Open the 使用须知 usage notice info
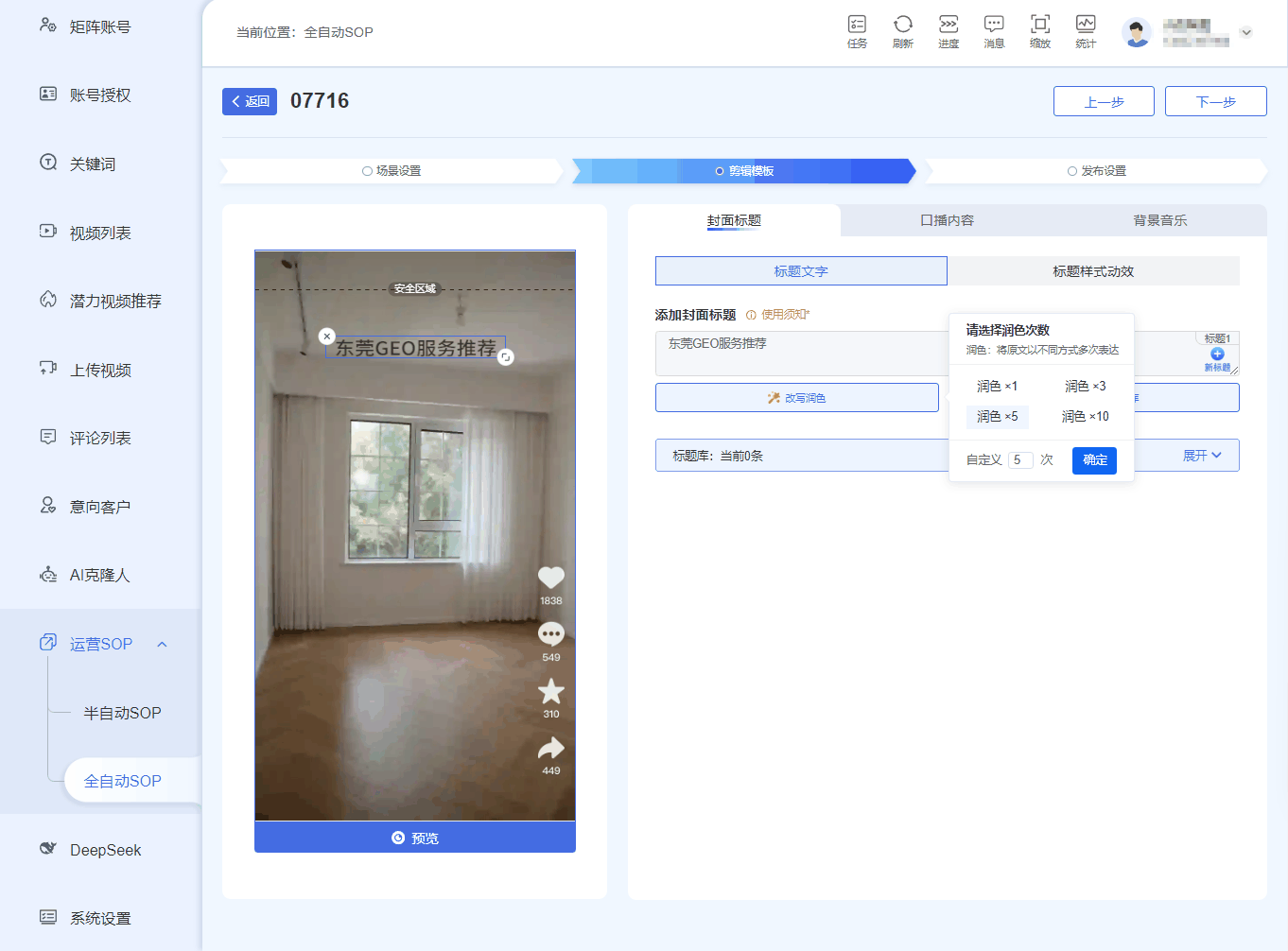This screenshot has height=951, width=1288. coord(778,315)
